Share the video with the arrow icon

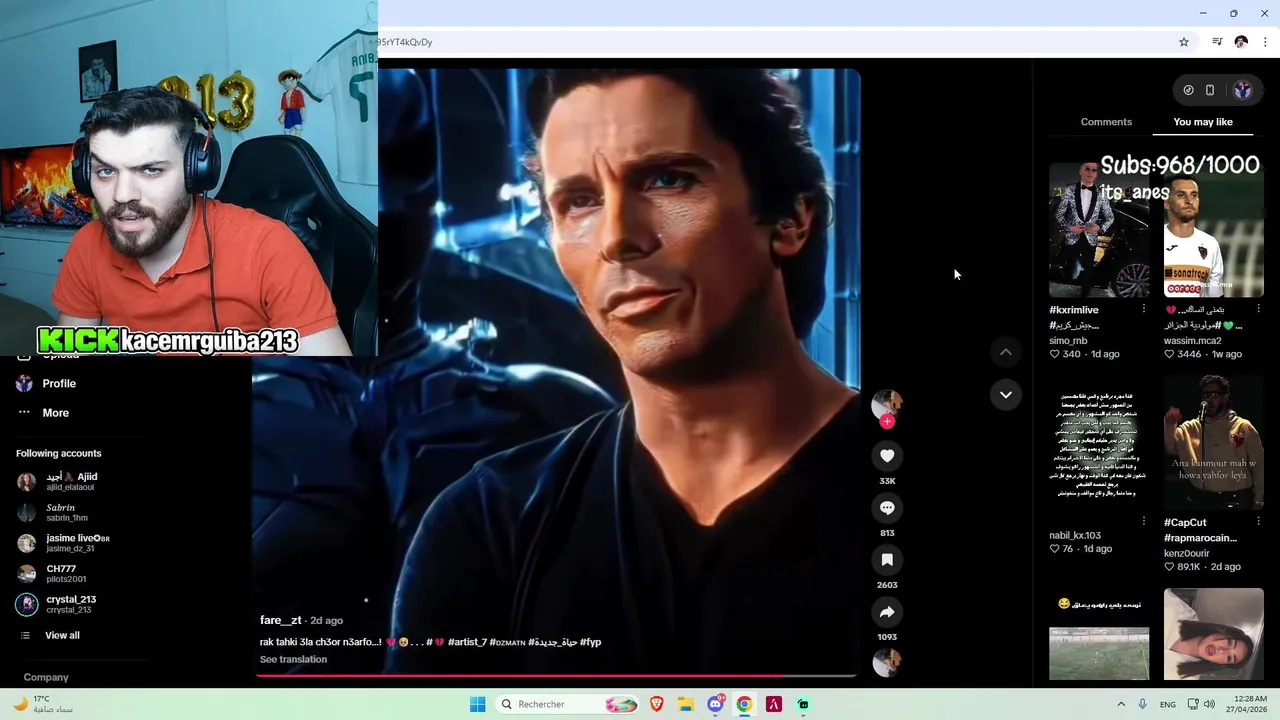click(x=887, y=612)
